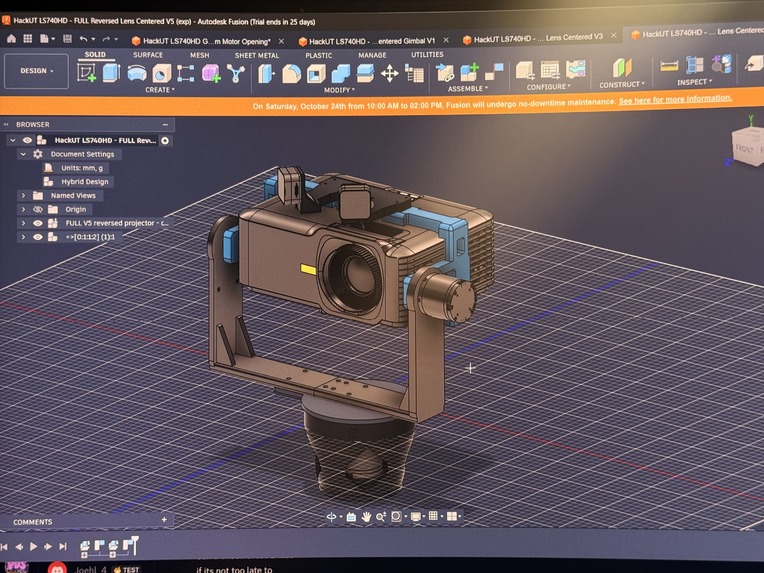
Task: Click the ViewCube FRONT face
Action: click(744, 148)
